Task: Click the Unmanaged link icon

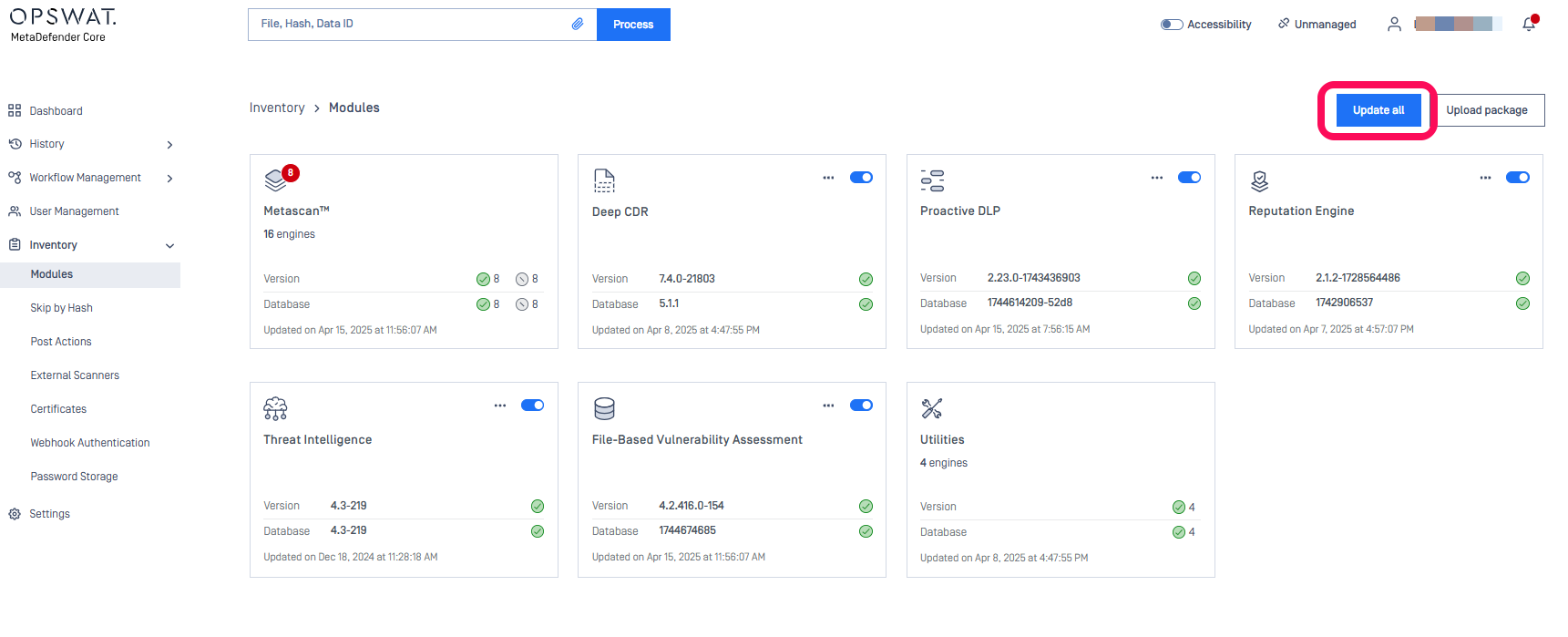Action: (1284, 24)
